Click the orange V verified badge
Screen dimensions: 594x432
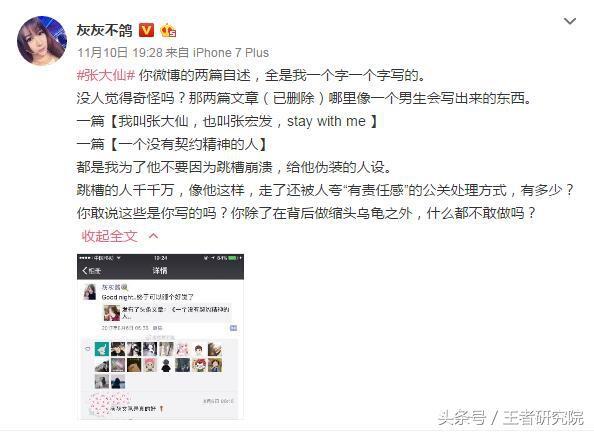[147, 30]
